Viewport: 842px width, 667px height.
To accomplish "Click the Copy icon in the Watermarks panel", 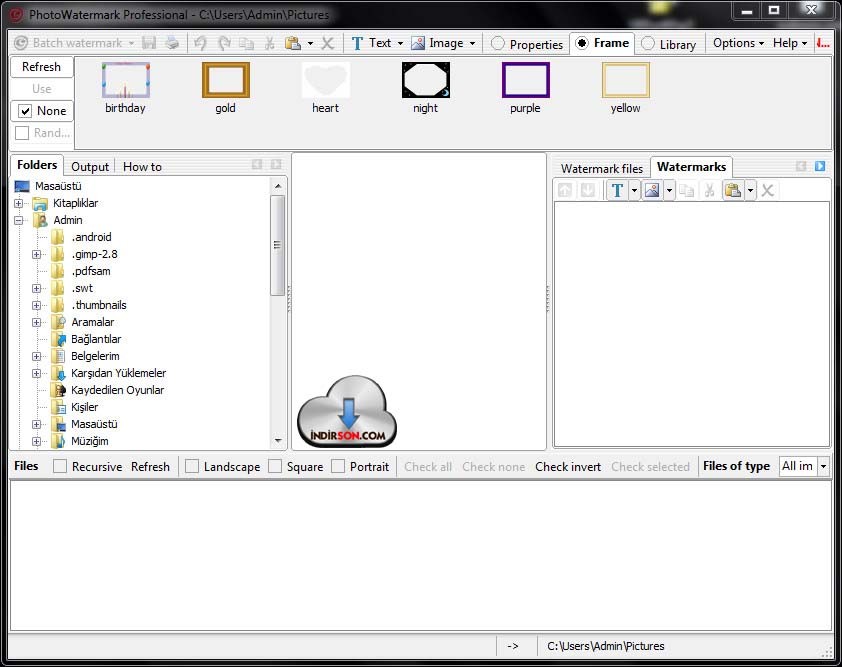I will 686,190.
